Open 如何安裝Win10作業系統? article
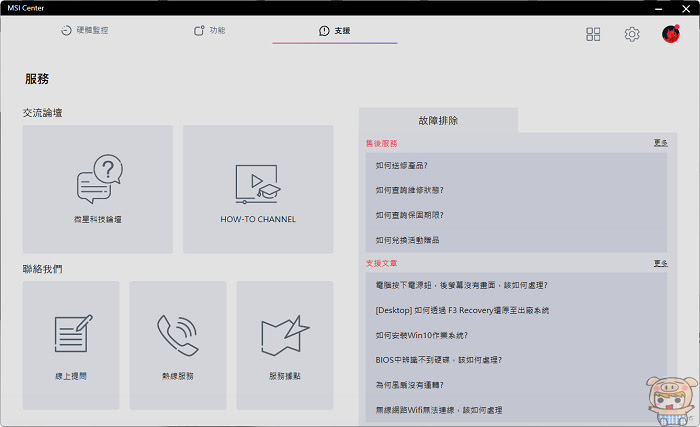The width and height of the screenshot is (700, 427). point(421,335)
